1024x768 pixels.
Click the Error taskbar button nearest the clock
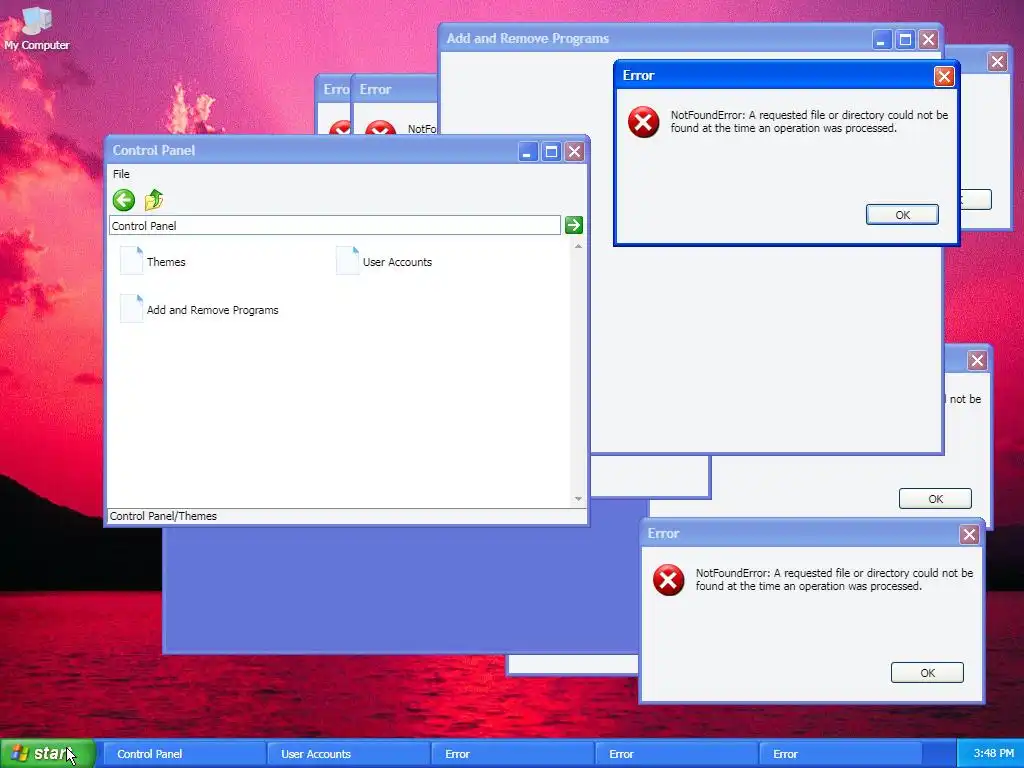point(840,754)
